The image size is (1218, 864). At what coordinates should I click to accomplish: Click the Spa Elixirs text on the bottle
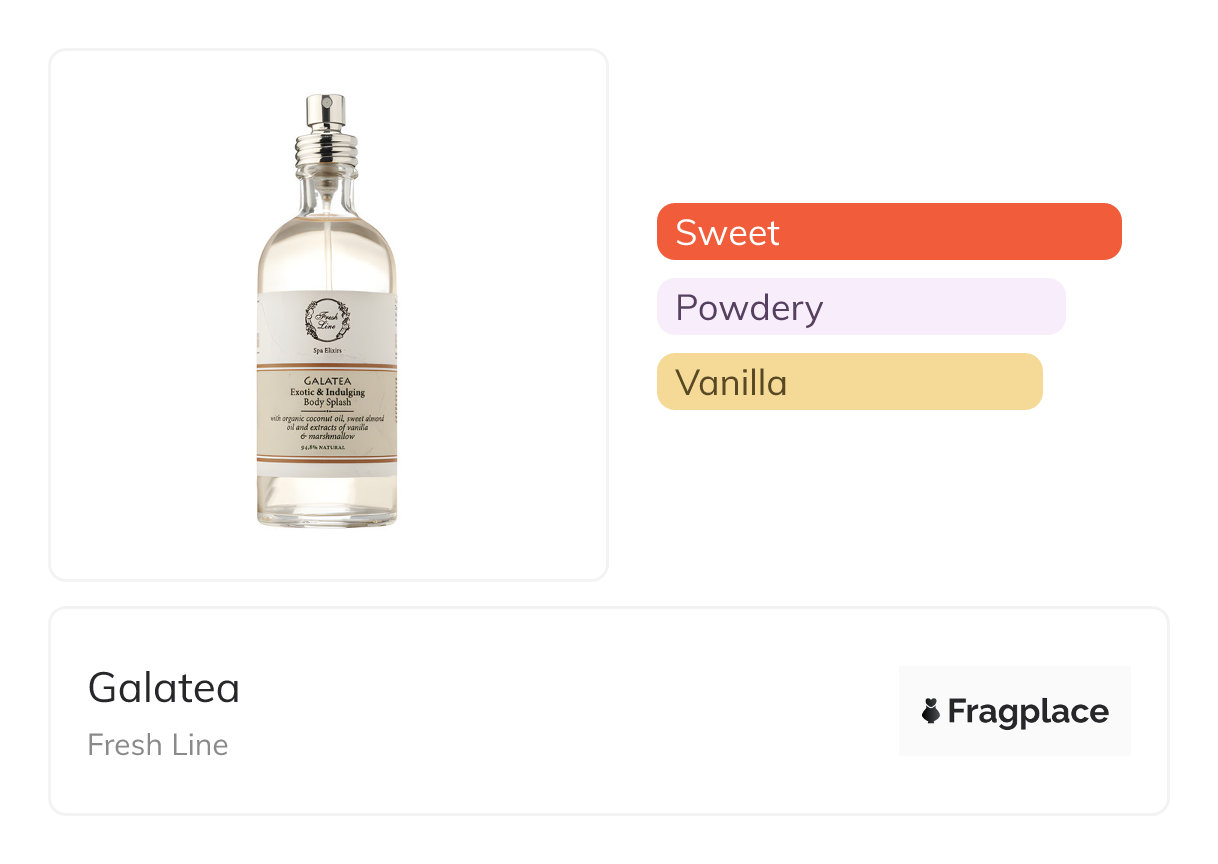click(x=327, y=352)
